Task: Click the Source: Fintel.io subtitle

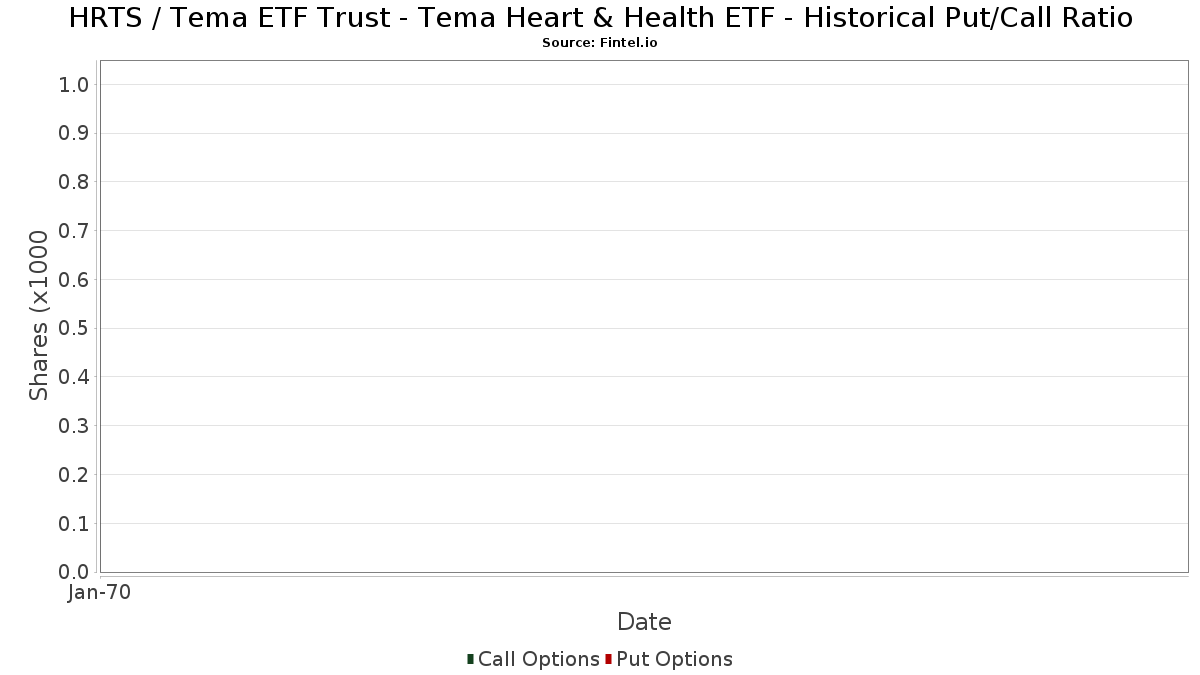Action: click(600, 43)
